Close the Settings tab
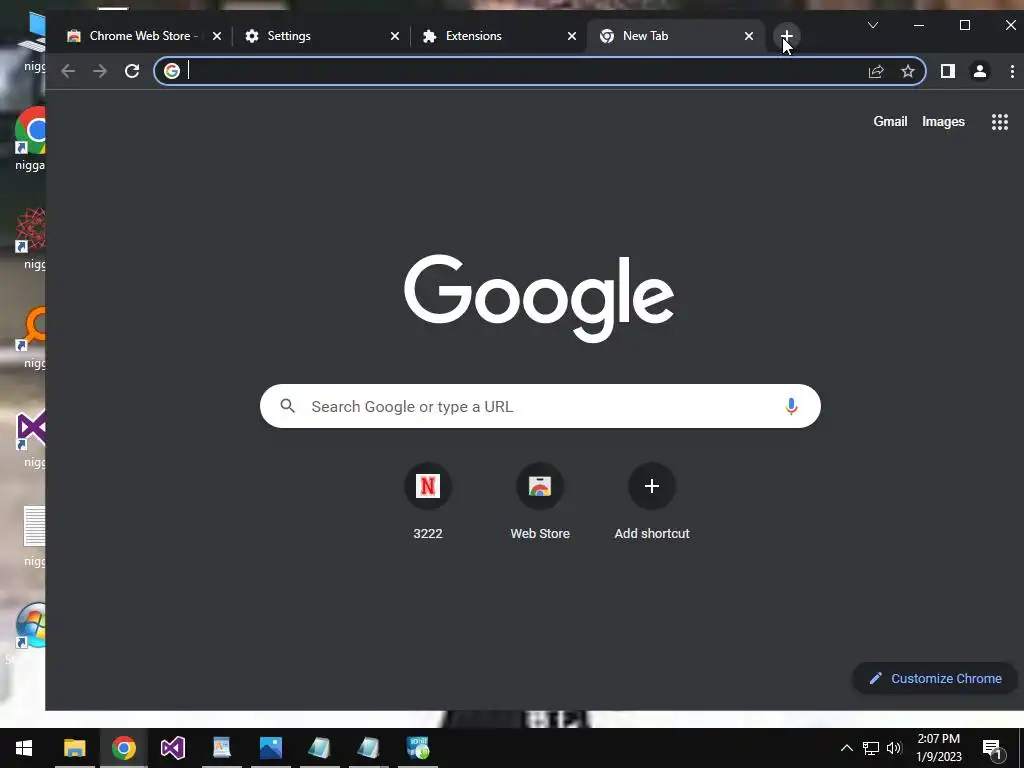Image resolution: width=1024 pixels, height=768 pixels. click(x=394, y=36)
